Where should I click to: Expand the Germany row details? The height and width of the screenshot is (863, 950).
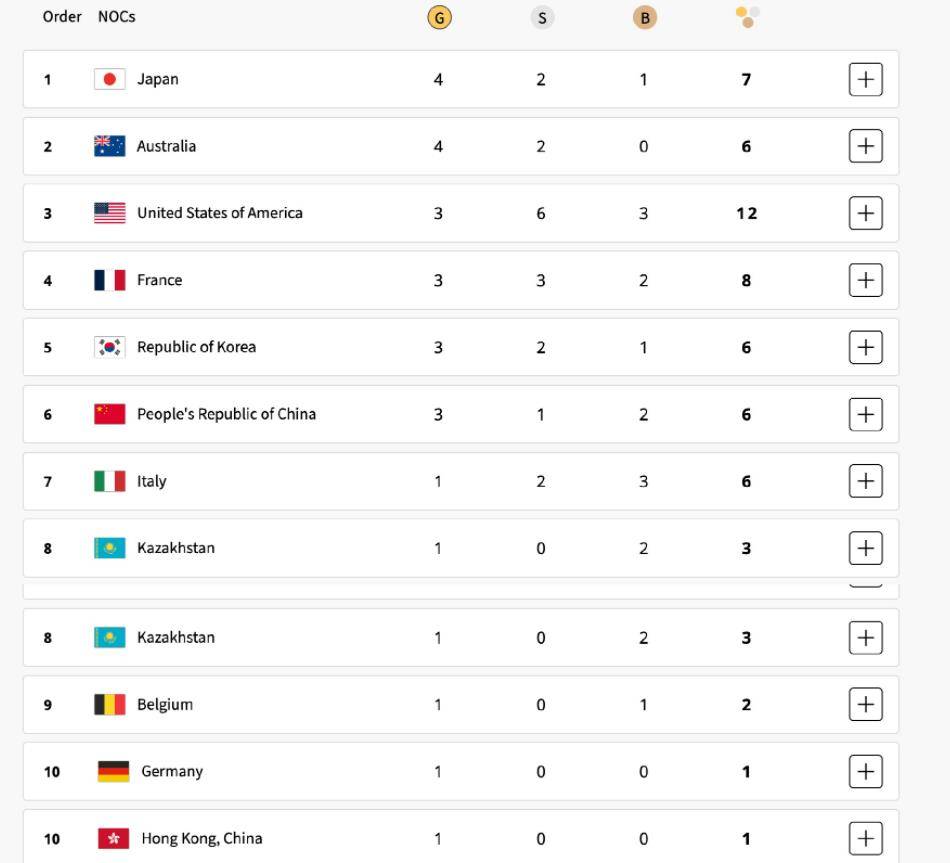pos(866,771)
